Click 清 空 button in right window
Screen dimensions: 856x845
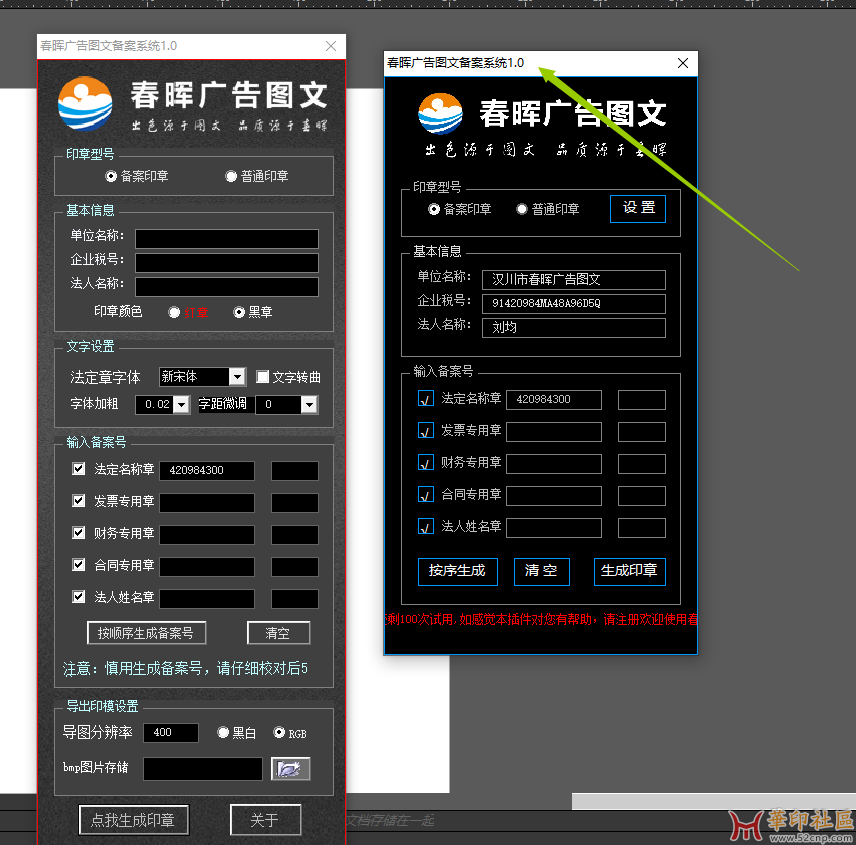pos(542,572)
